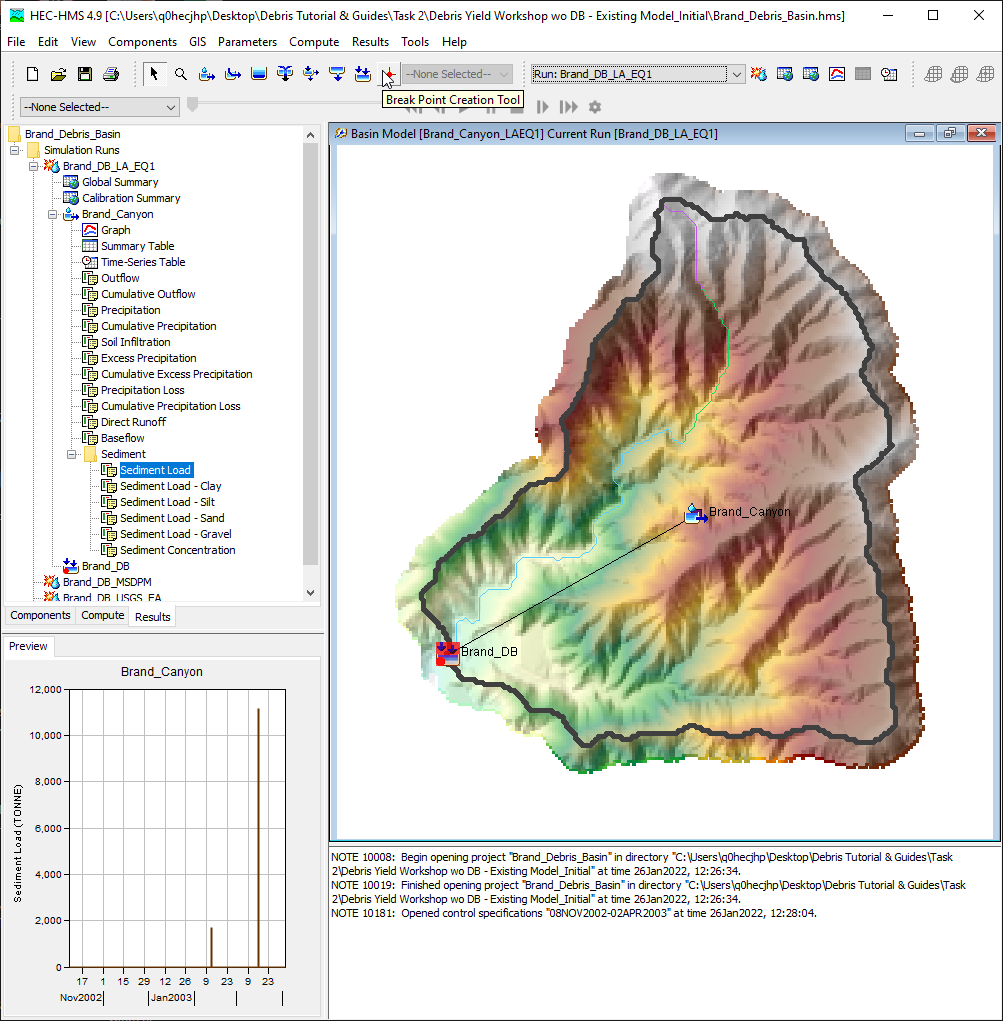Collapse the Brand_DB_LA_EQ1 run node

(x=33, y=167)
